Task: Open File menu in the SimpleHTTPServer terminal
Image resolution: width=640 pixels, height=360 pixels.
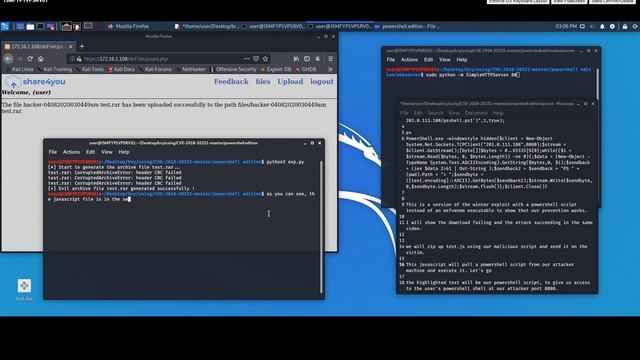Action: pos(391,60)
